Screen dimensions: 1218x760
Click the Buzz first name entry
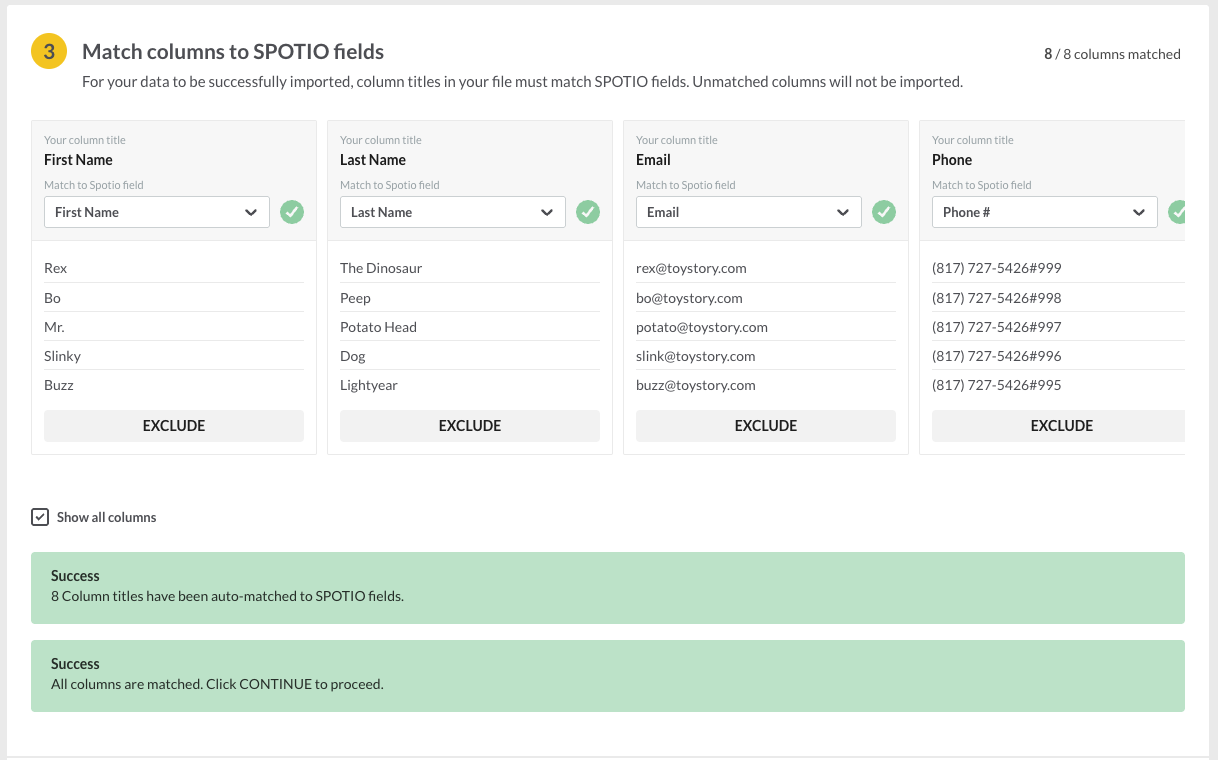point(59,385)
